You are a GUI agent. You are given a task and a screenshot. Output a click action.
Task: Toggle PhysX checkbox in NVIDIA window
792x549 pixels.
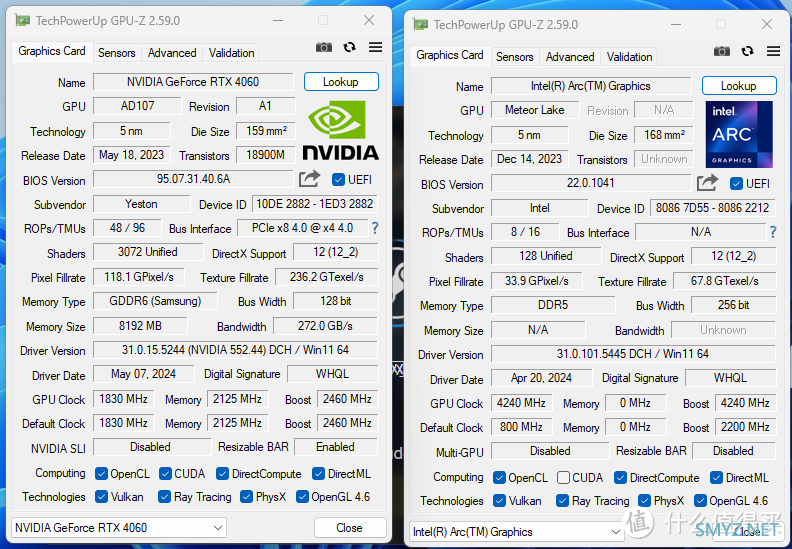[x=246, y=497]
